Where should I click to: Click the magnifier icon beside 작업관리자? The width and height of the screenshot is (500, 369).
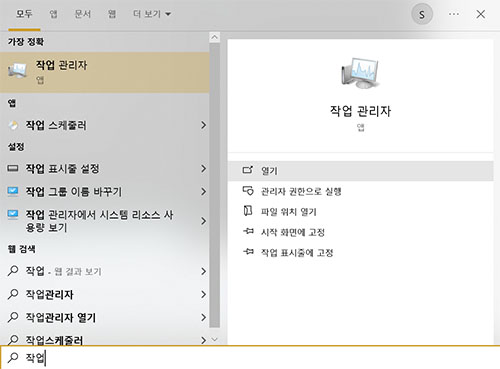coord(13,294)
